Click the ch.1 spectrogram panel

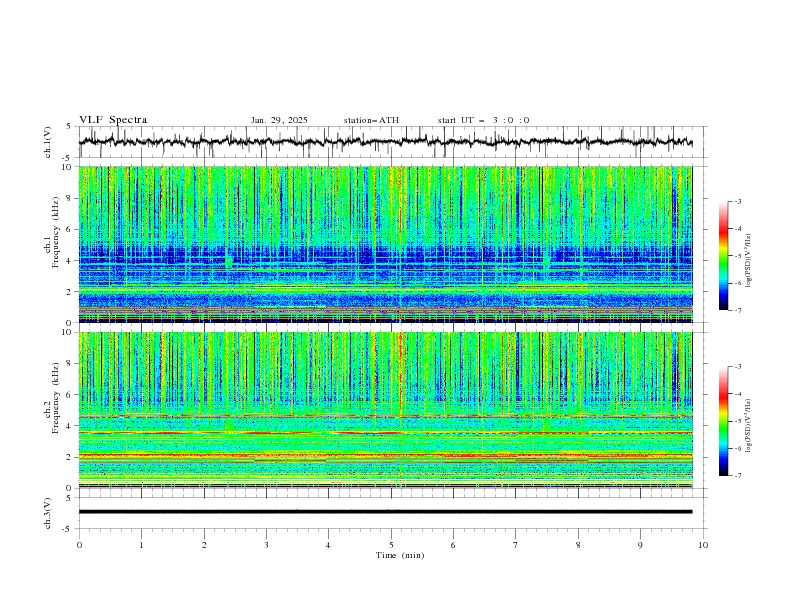coord(385,244)
